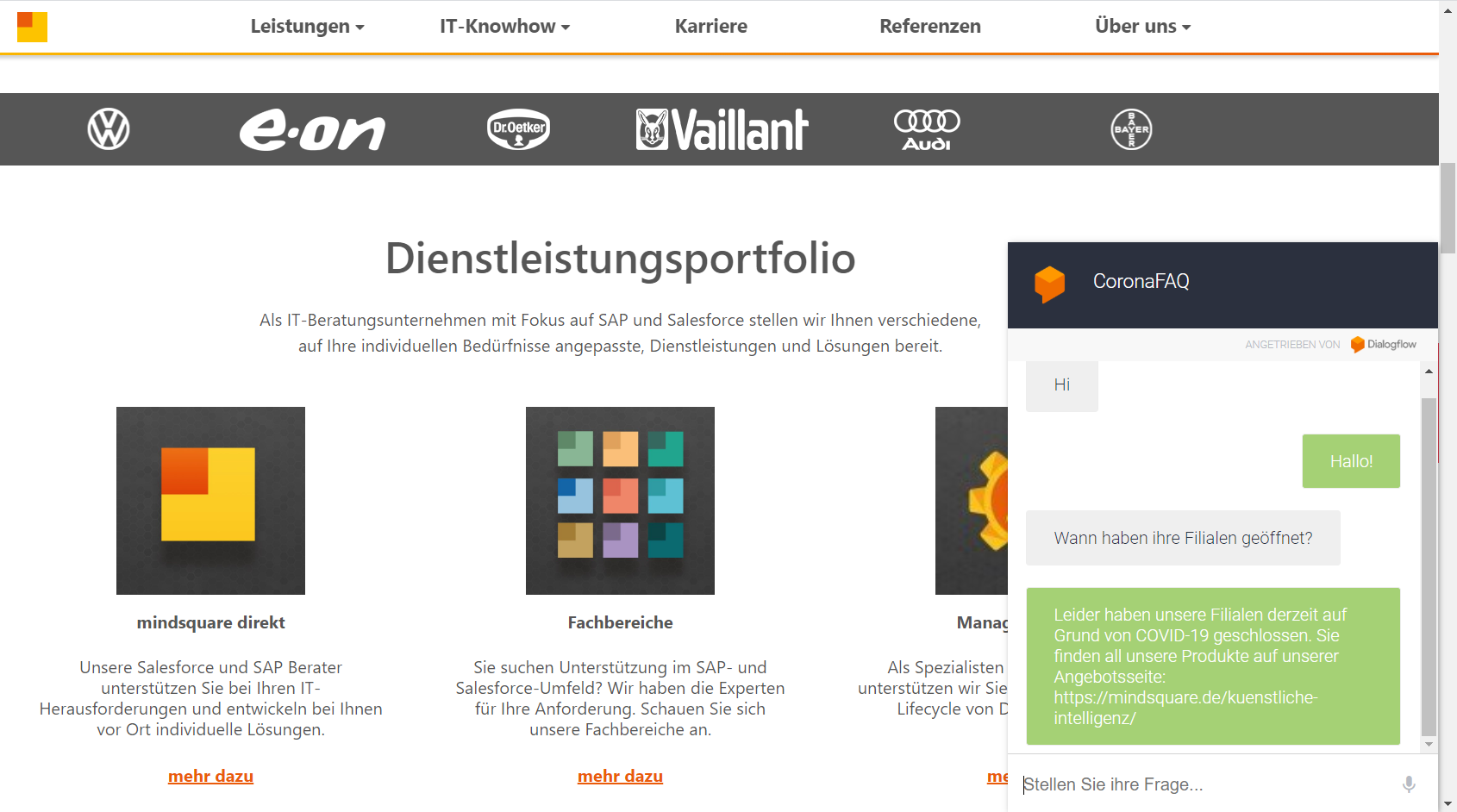Click the Bayer logo
Image resolution: width=1457 pixels, height=812 pixels.
click(1131, 129)
